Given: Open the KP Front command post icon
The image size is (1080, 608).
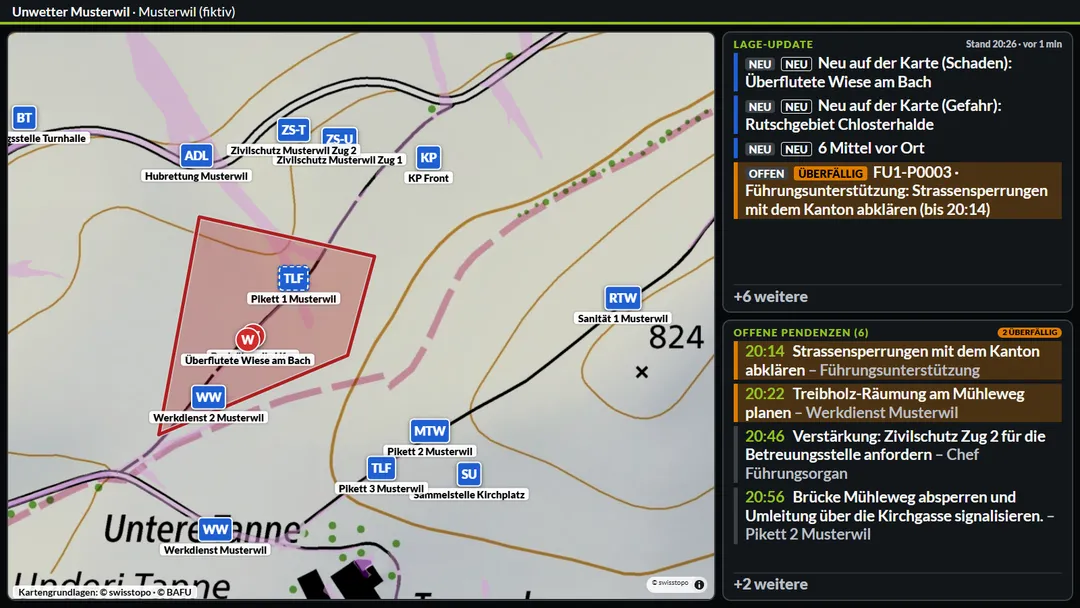Looking at the screenshot, I should (428, 158).
